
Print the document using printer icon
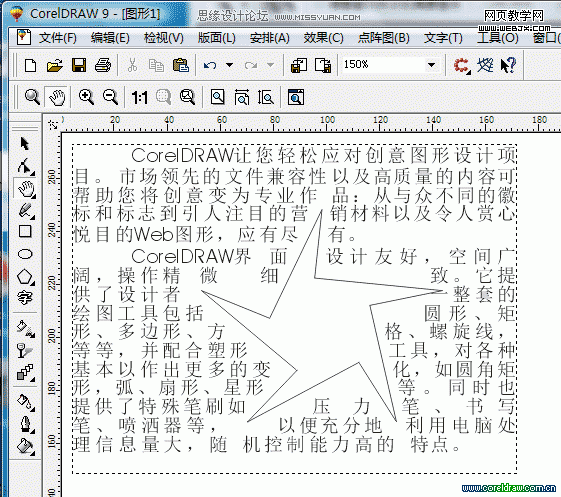[x=103, y=65]
